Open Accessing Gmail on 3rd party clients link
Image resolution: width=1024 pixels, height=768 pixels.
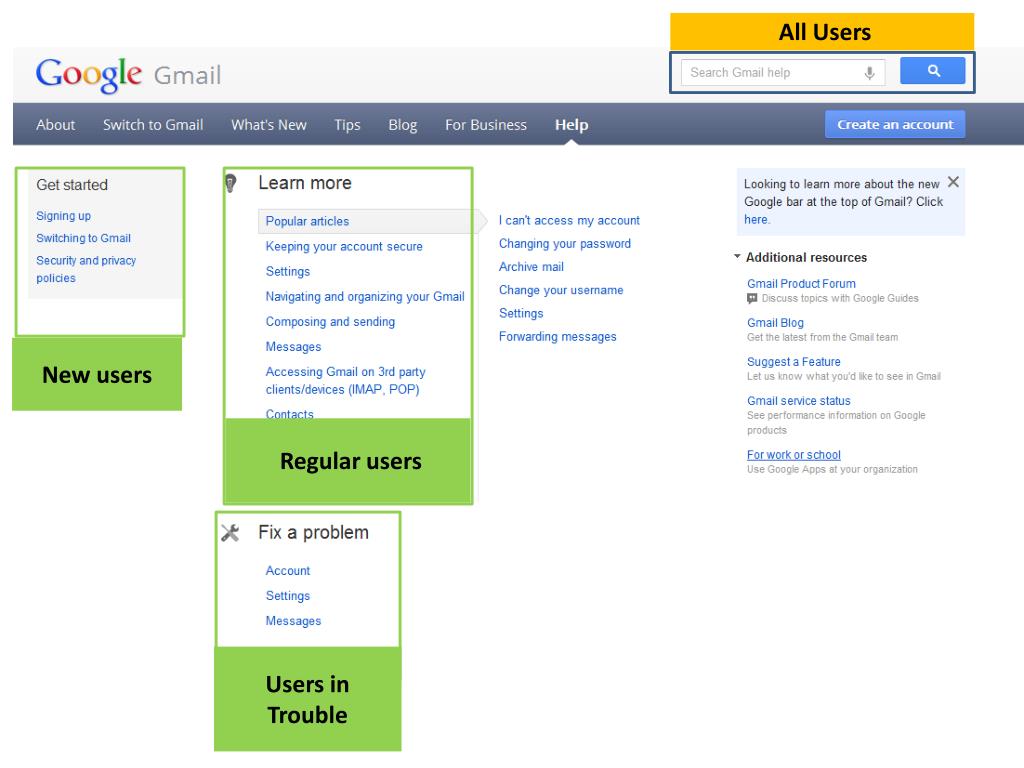(345, 381)
